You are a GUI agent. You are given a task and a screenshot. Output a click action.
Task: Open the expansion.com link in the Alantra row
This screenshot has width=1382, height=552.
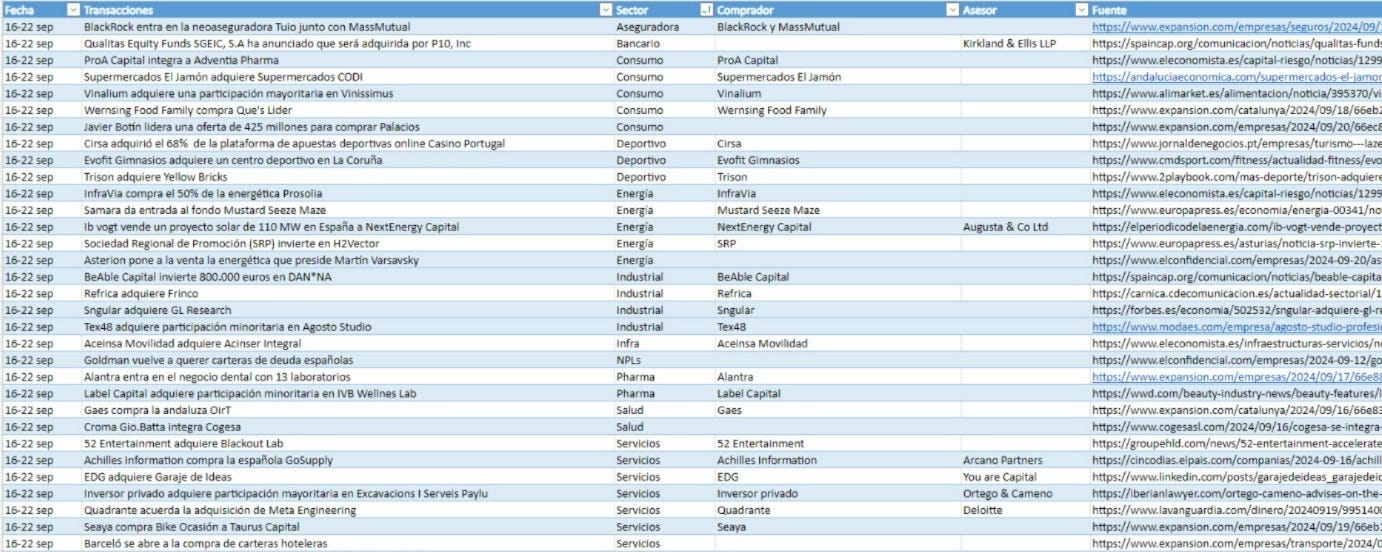(1237, 377)
